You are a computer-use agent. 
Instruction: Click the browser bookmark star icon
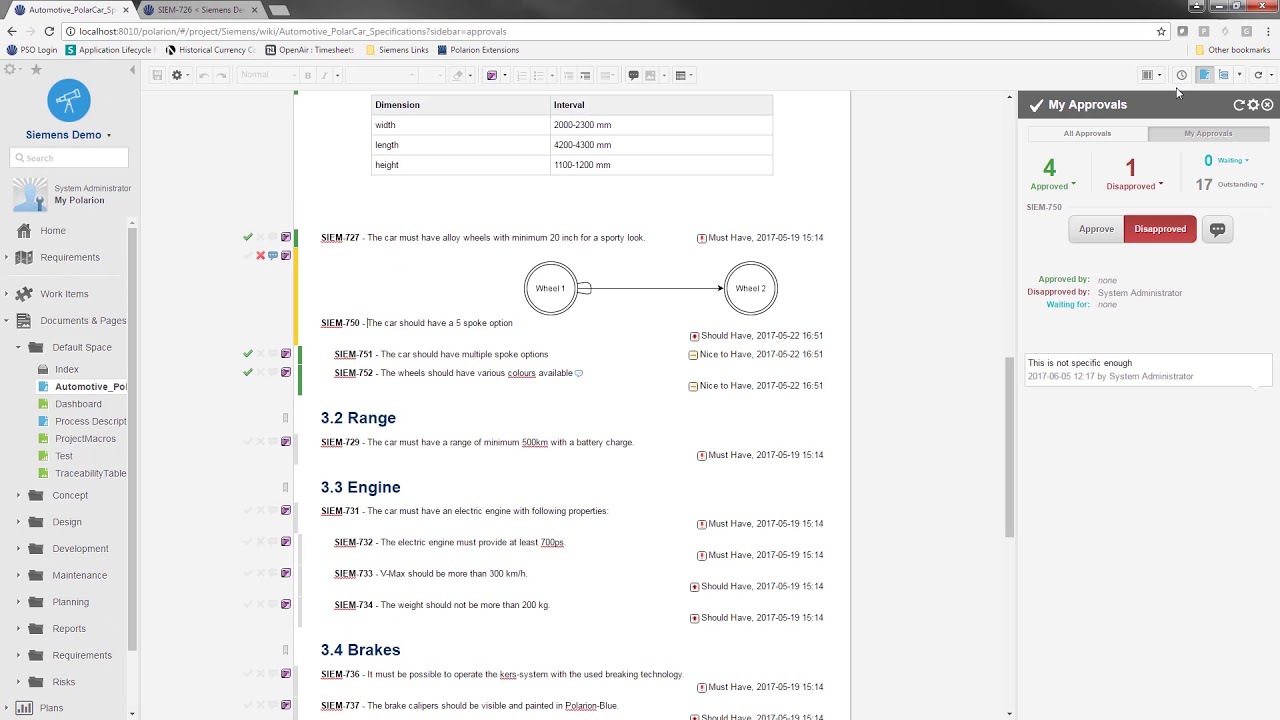1161,32
